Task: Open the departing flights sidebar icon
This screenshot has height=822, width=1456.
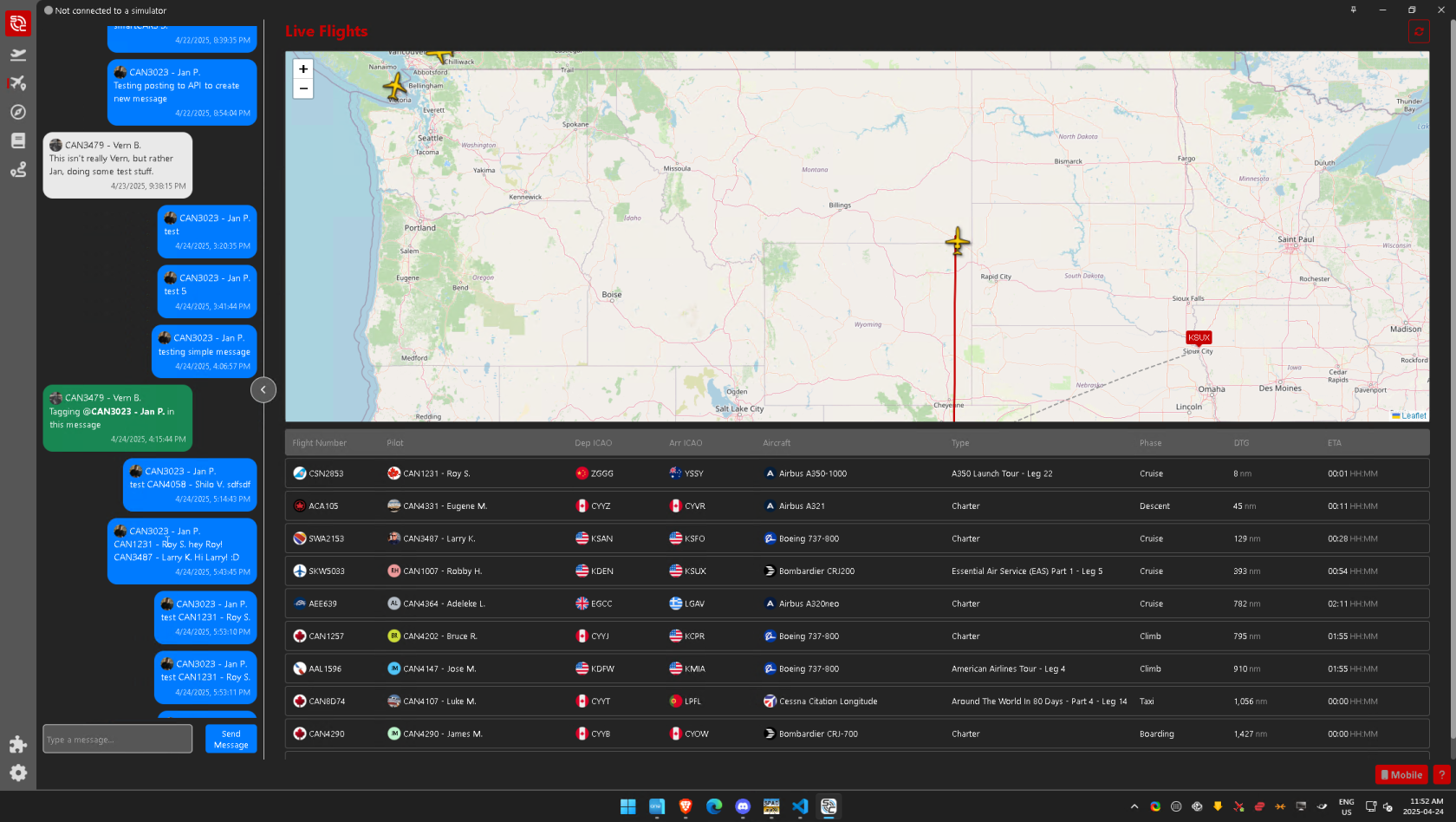Action: point(18,55)
